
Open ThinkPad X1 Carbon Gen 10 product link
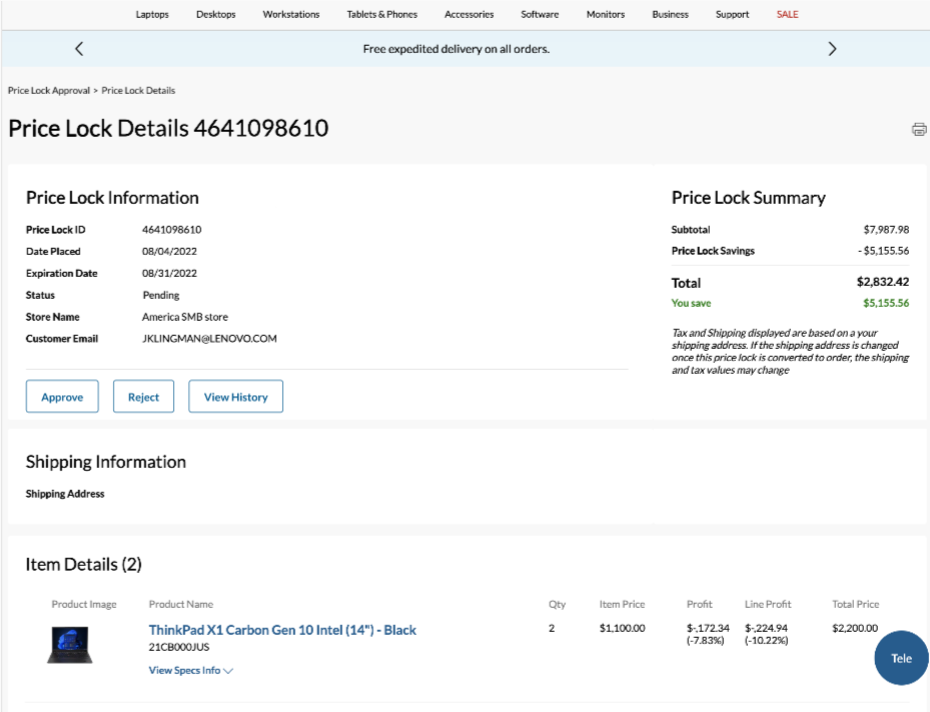click(282, 630)
